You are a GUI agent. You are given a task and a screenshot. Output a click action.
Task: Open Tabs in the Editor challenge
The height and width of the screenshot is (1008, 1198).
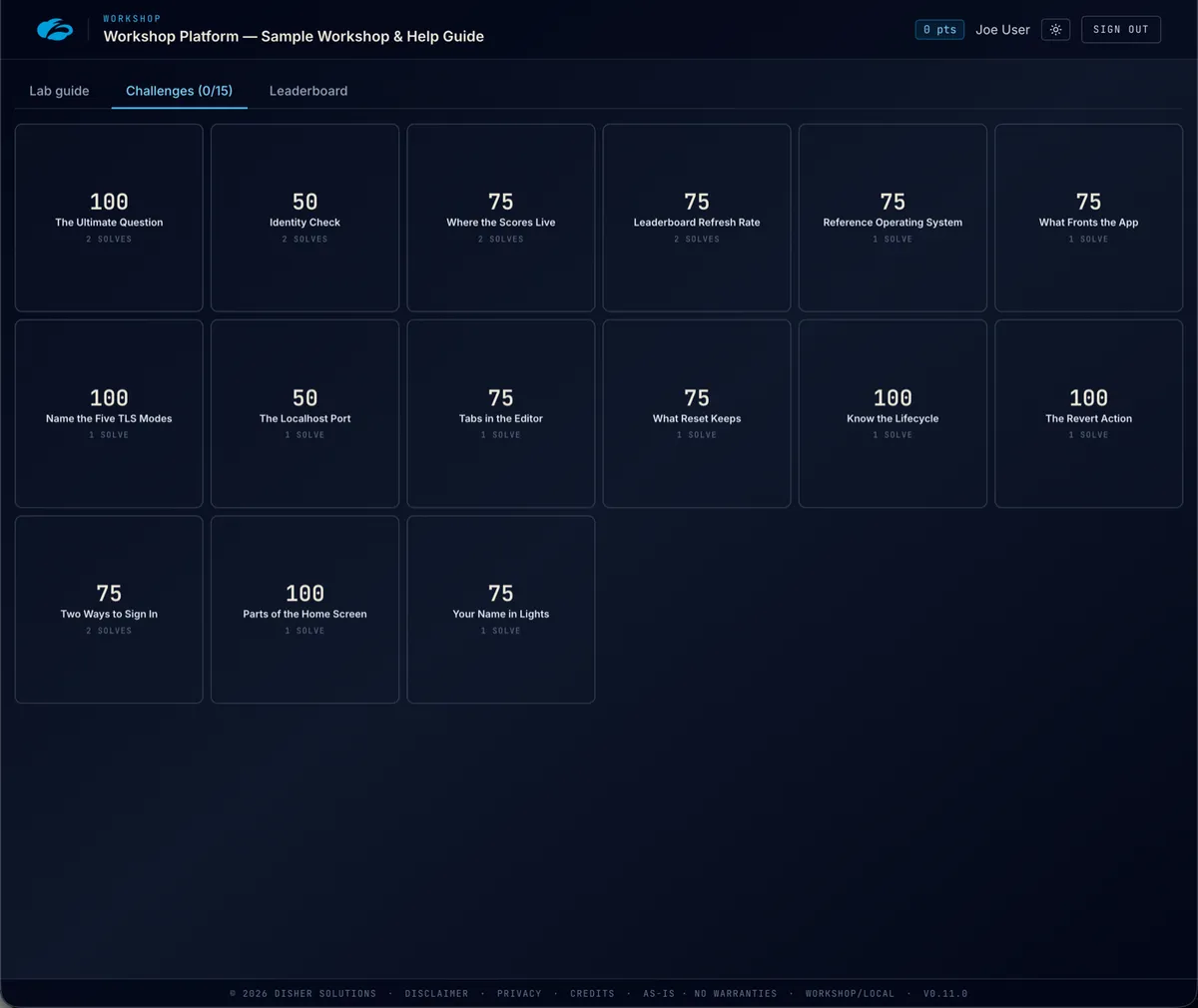tap(501, 413)
